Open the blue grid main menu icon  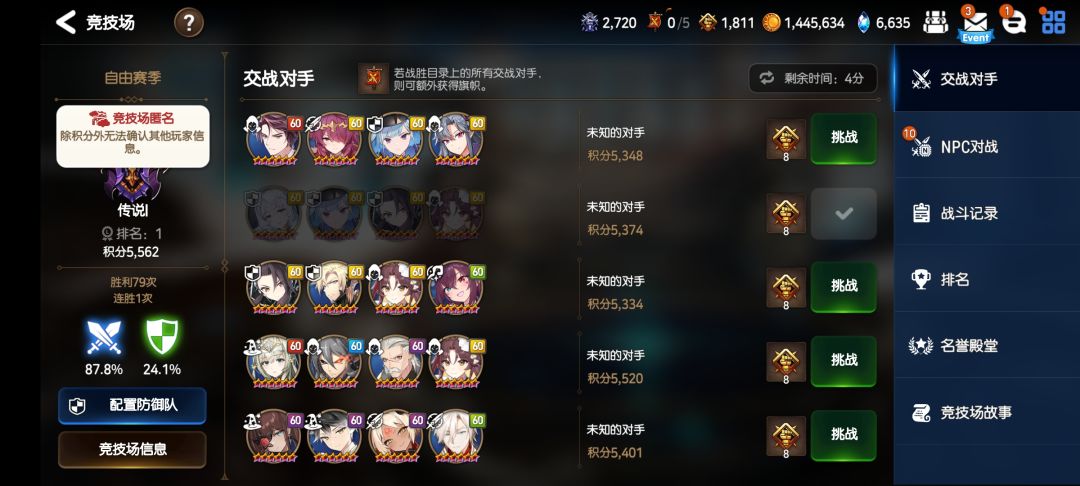coord(1053,22)
